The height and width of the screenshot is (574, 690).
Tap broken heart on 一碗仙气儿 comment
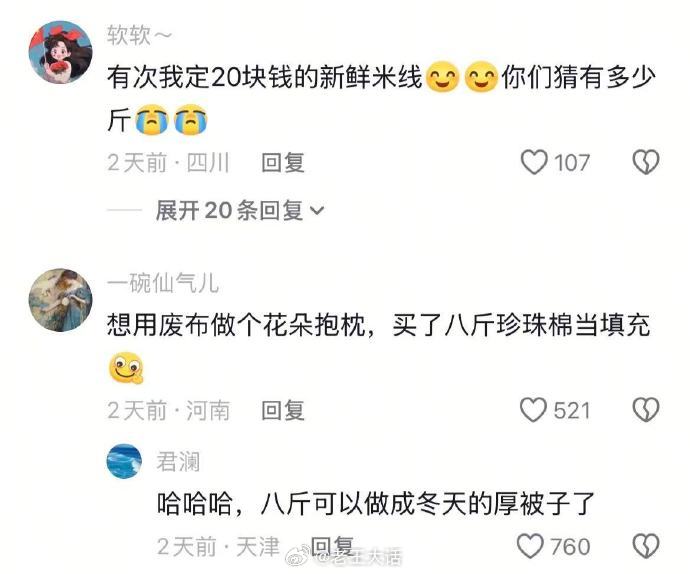[x=646, y=410]
